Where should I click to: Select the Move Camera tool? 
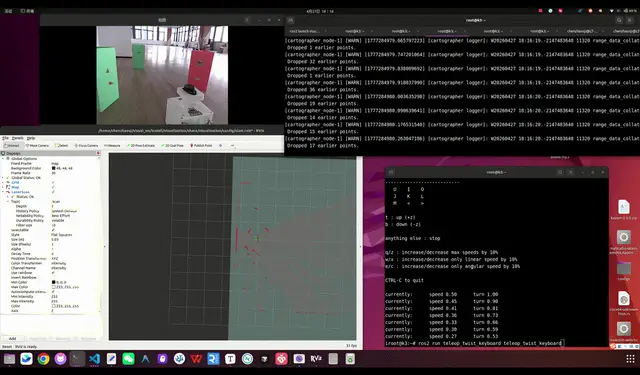[x=37, y=146]
